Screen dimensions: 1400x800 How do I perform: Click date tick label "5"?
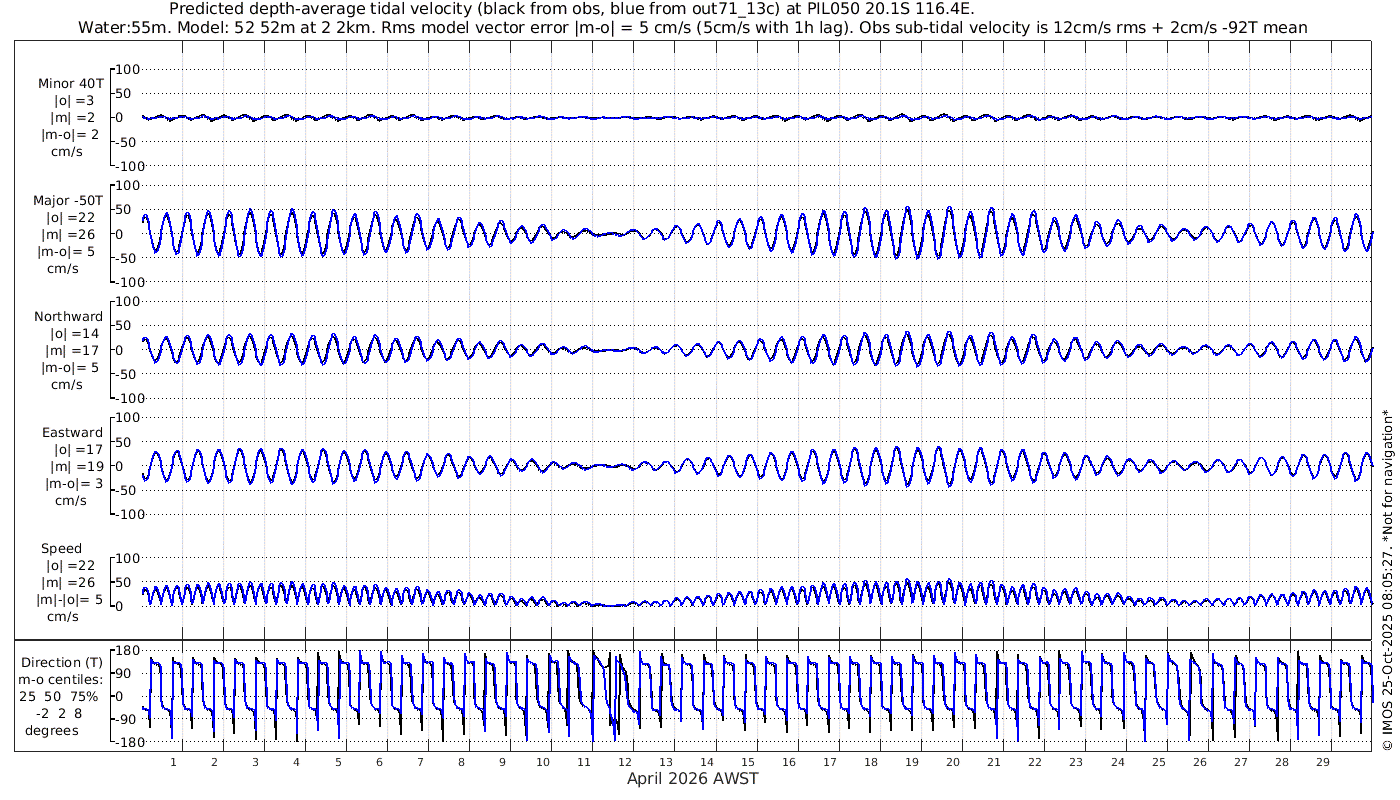click(x=338, y=762)
